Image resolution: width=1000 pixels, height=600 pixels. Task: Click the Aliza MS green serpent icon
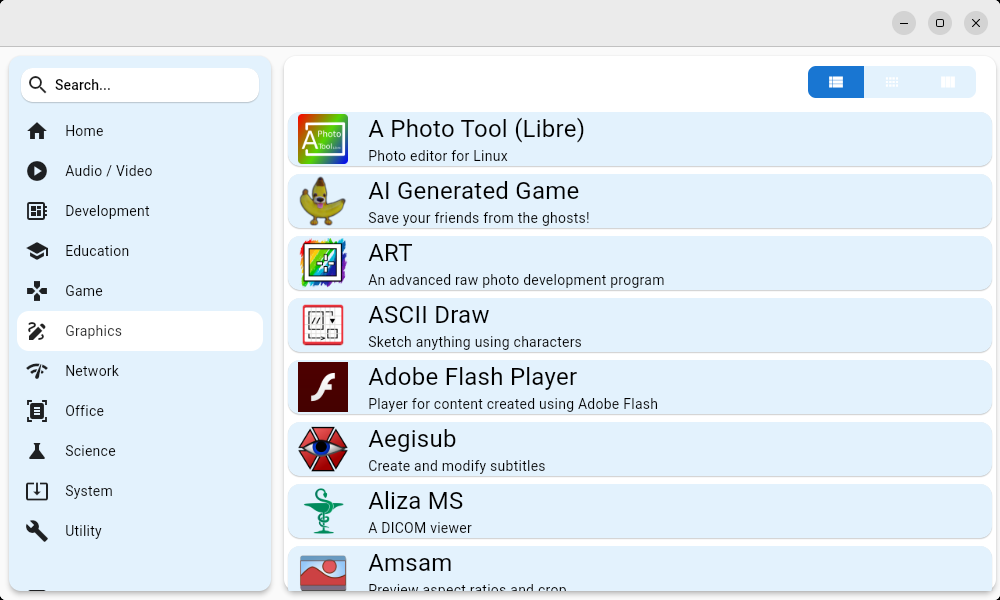click(323, 511)
